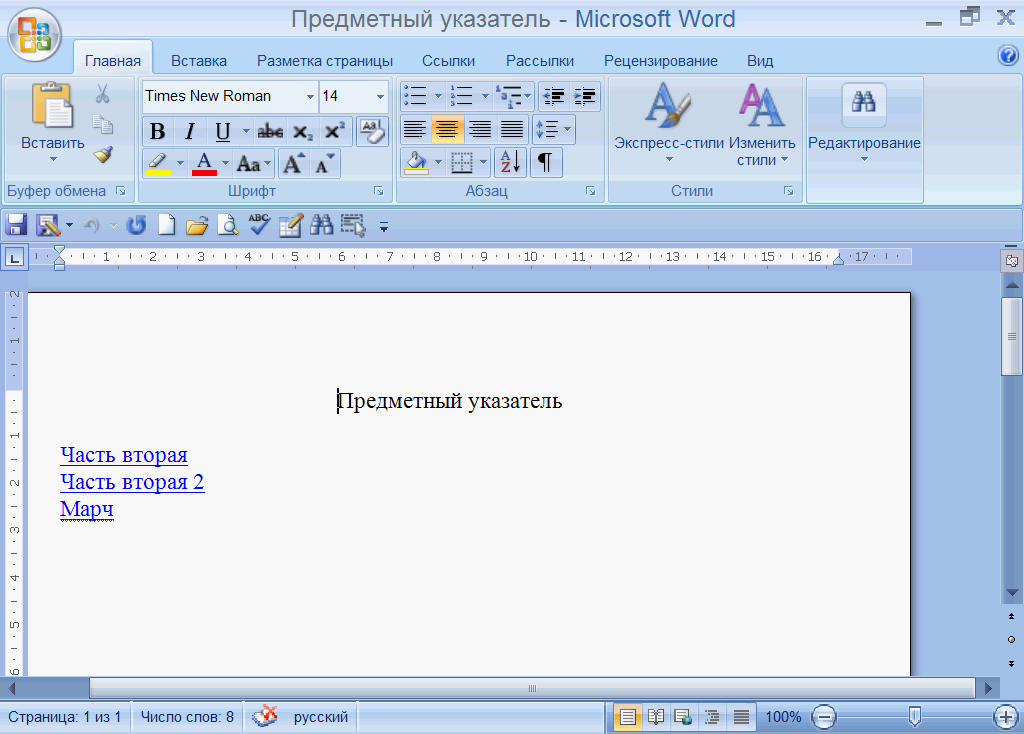The image size is (1024, 734).
Task: Switch to the Вставка tab
Action: (199, 61)
